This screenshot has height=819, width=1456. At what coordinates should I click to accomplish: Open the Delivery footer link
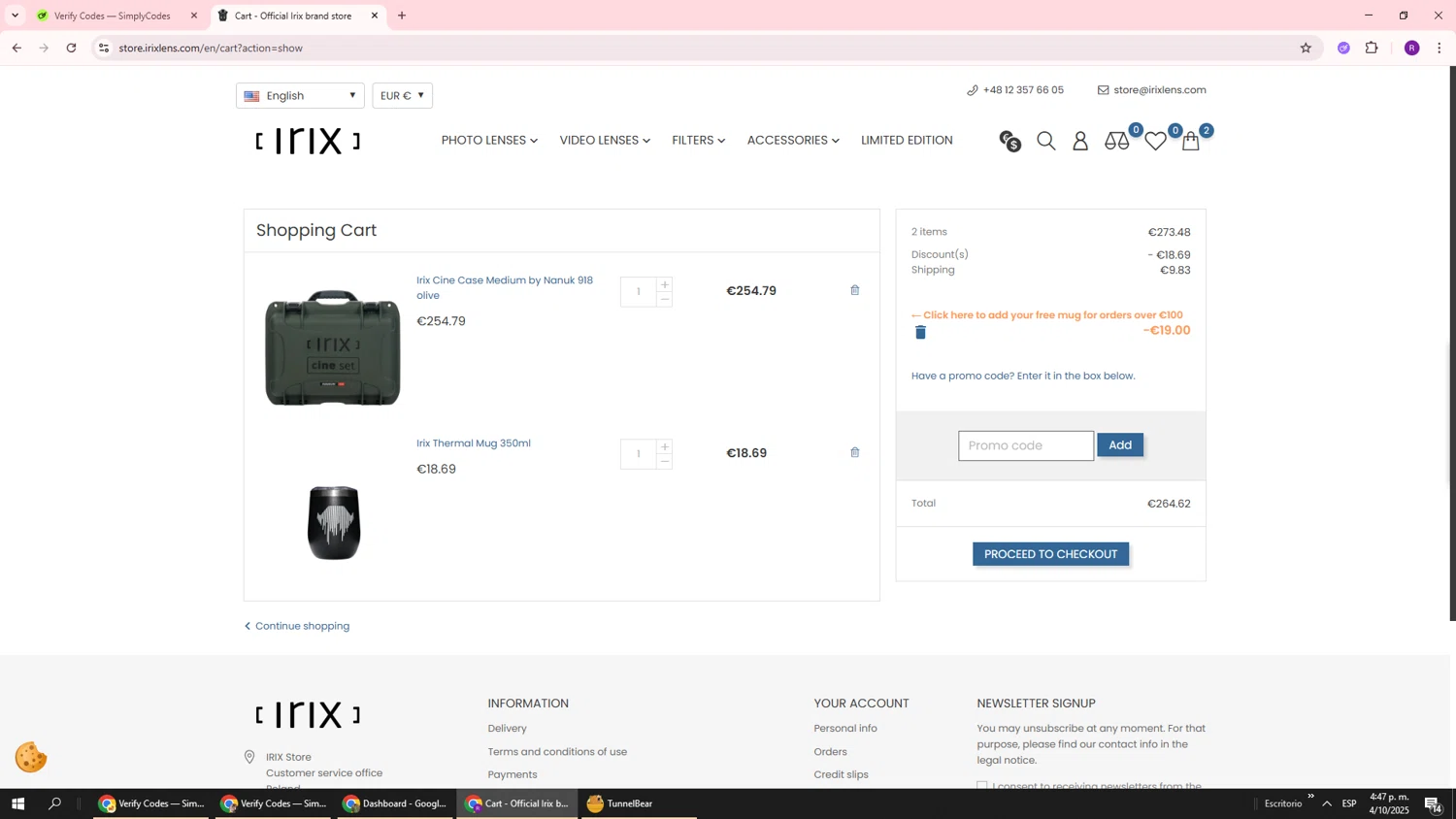(508, 728)
